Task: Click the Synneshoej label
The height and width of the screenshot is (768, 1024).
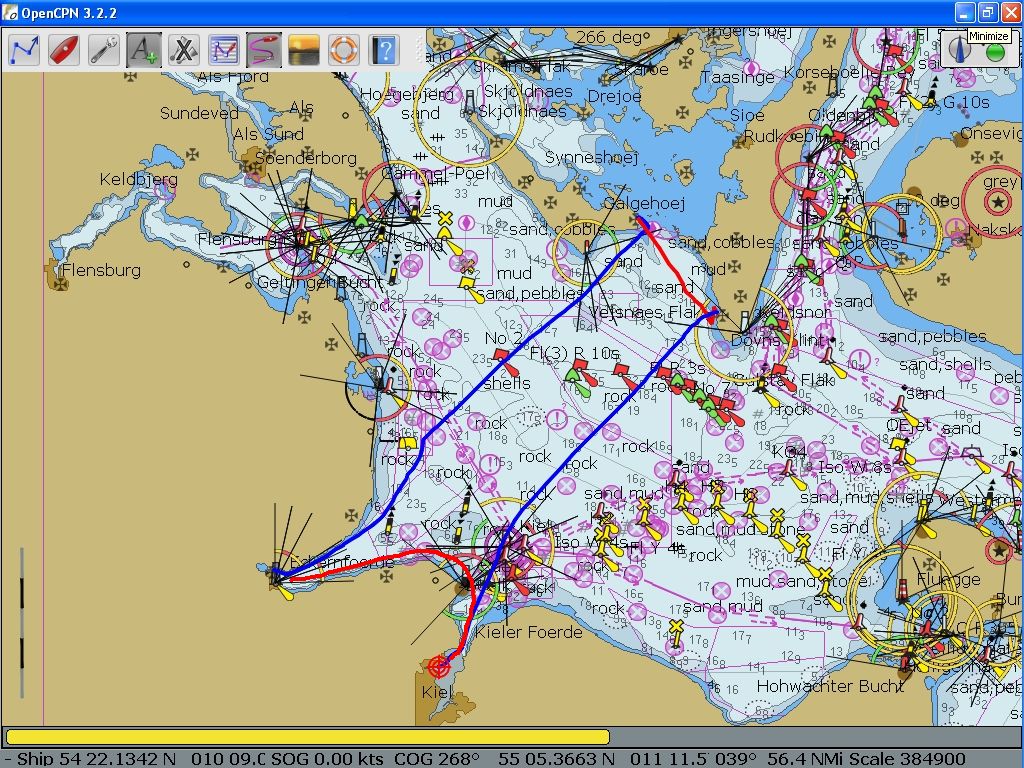Action: pos(591,157)
